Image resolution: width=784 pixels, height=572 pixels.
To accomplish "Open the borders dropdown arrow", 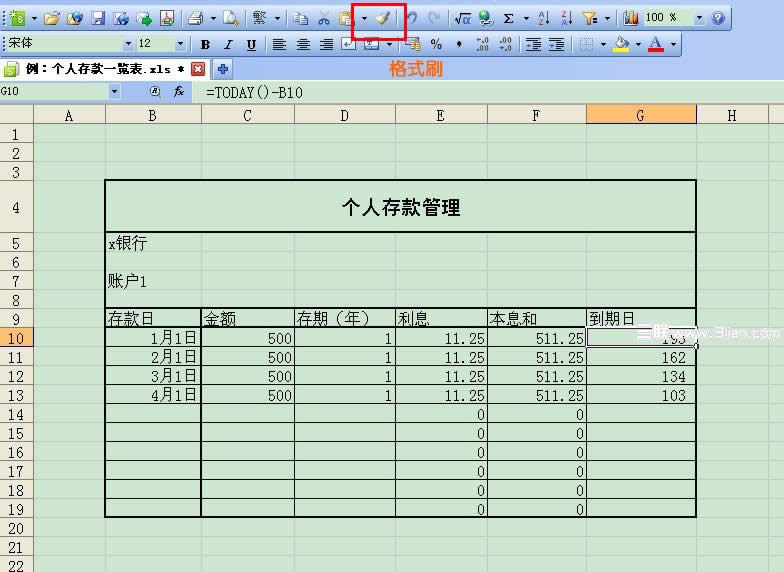I will point(603,45).
